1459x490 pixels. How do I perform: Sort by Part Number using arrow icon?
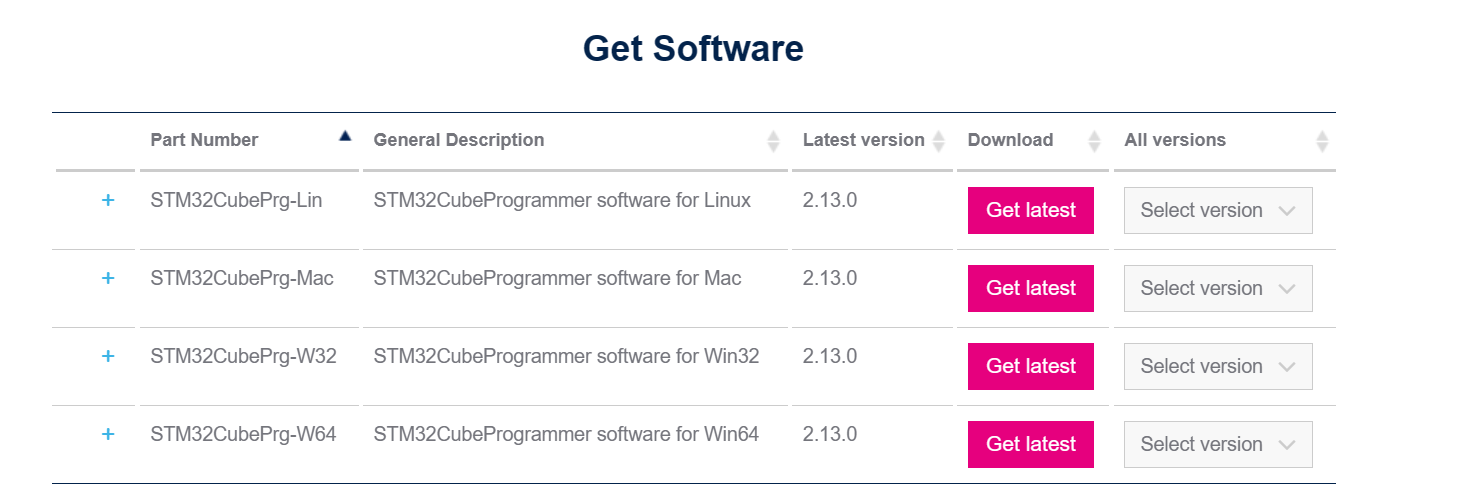pos(345,136)
